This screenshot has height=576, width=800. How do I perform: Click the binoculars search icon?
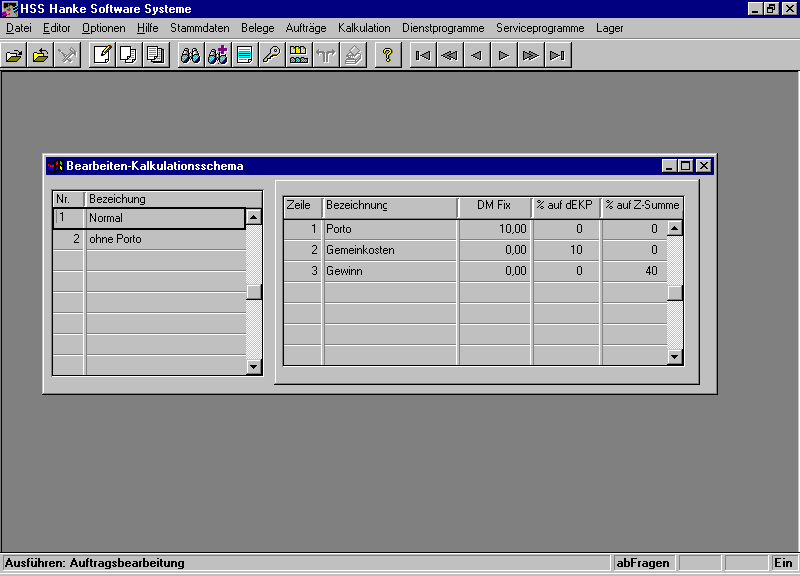click(x=190, y=55)
